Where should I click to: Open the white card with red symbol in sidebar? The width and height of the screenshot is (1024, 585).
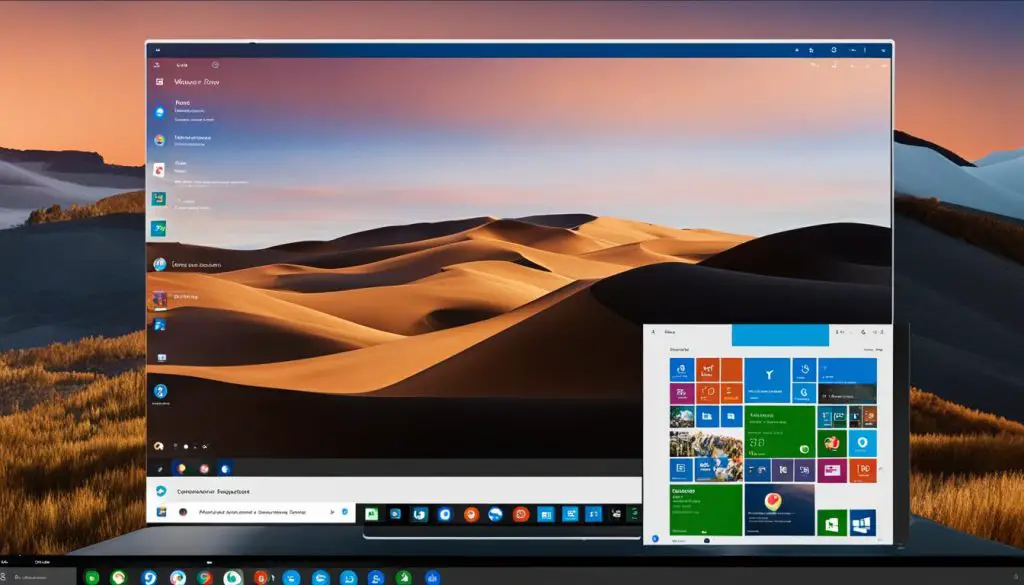[159, 170]
